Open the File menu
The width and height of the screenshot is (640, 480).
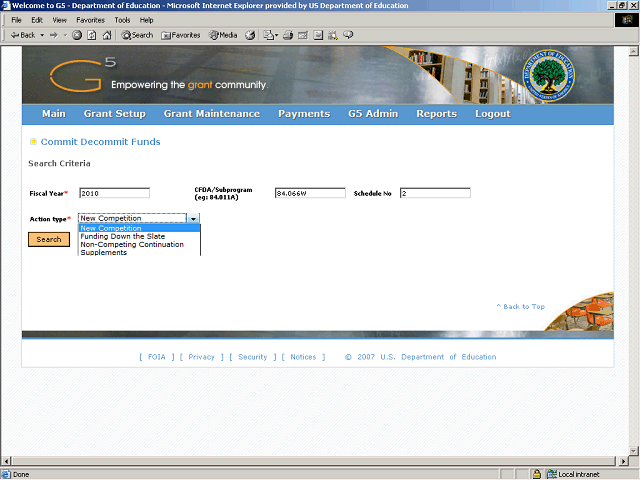pyautogui.click(x=16, y=20)
